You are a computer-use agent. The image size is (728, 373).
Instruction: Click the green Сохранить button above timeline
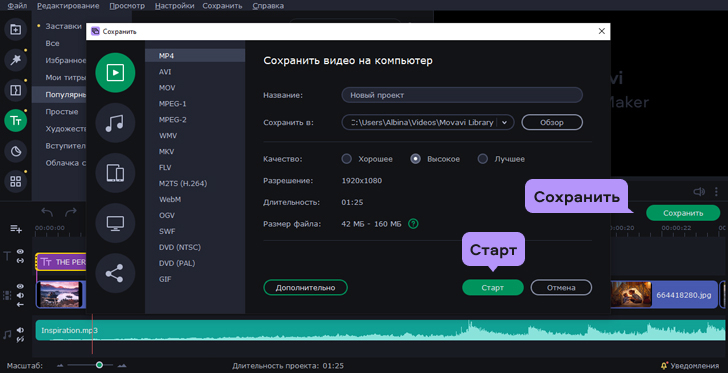[x=683, y=213]
